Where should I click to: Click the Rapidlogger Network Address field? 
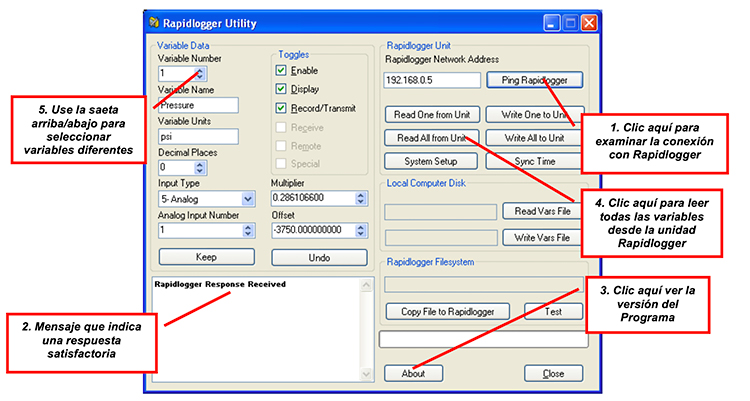(x=432, y=80)
